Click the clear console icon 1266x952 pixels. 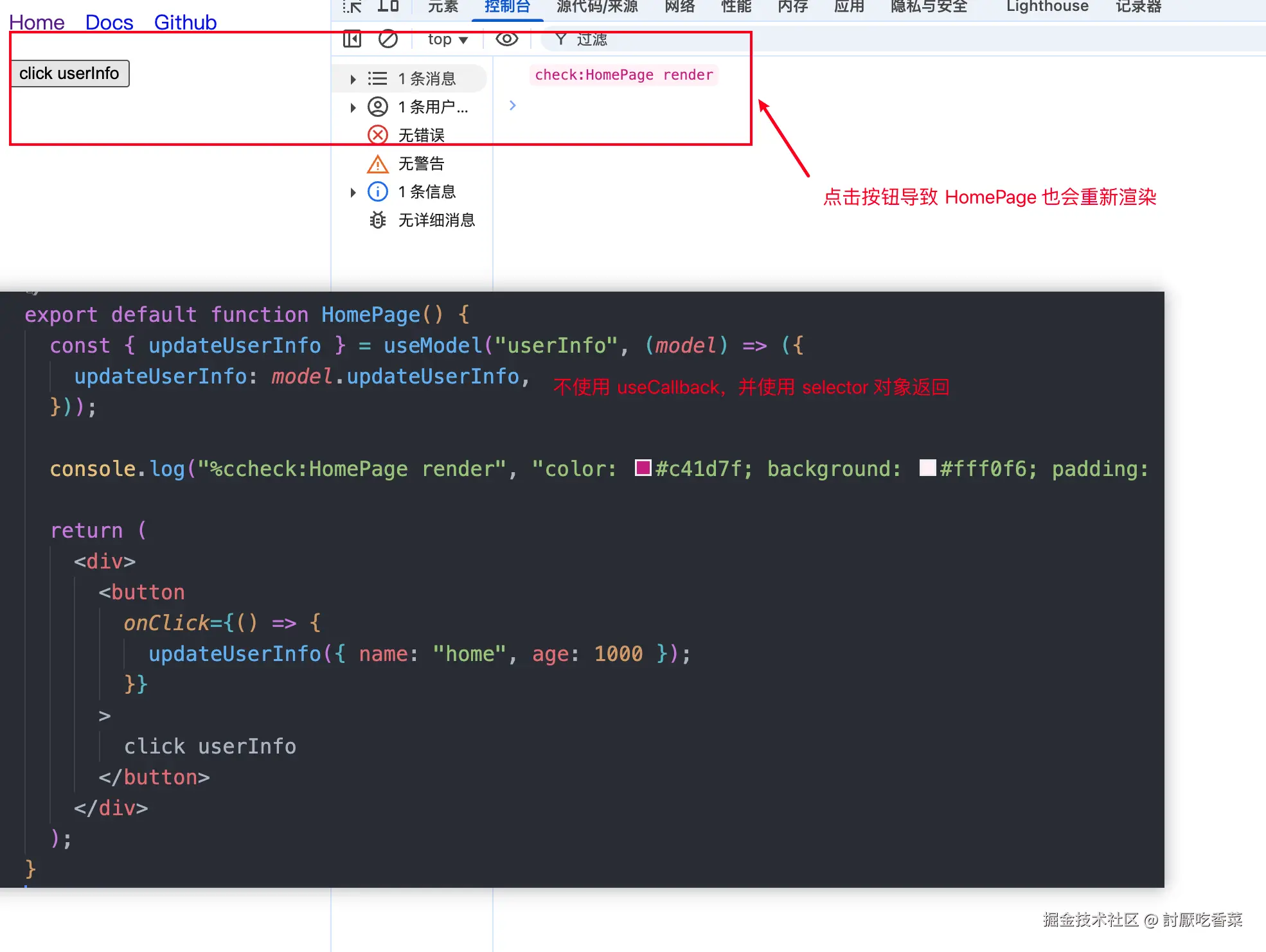click(x=388, y=39)
